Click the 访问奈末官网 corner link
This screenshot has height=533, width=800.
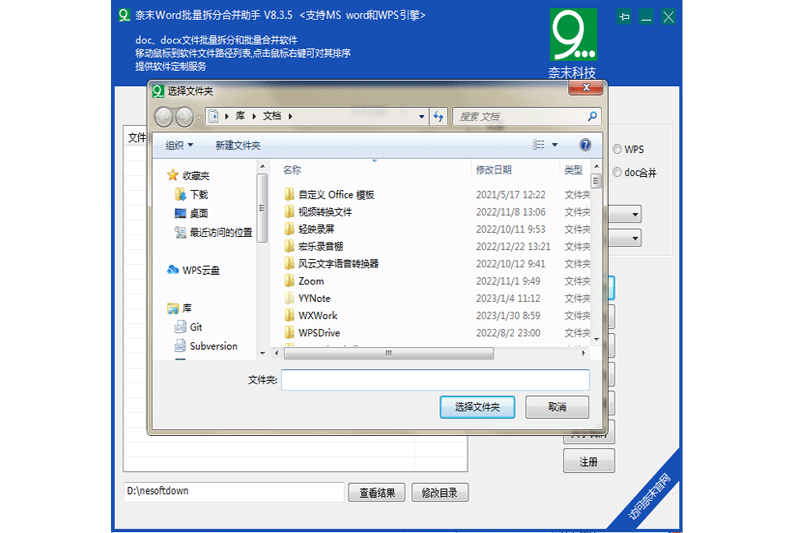click(649, 497)
